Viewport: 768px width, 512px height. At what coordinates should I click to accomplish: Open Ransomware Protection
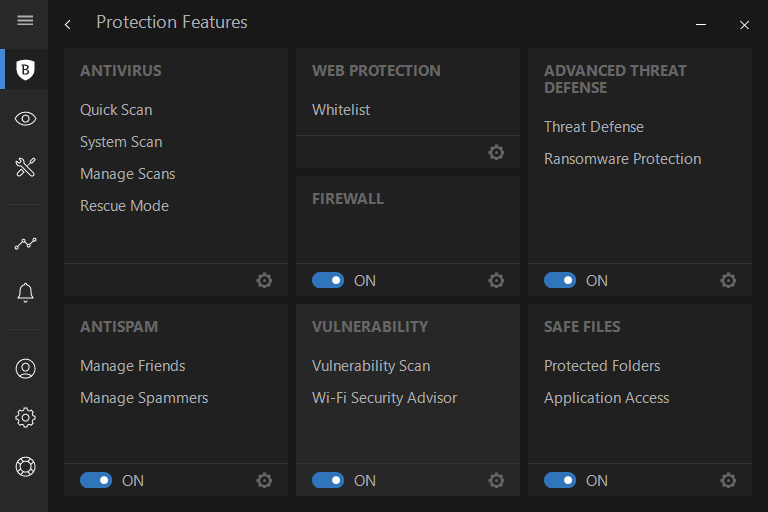pyautogui.click(x=622, y=159)
